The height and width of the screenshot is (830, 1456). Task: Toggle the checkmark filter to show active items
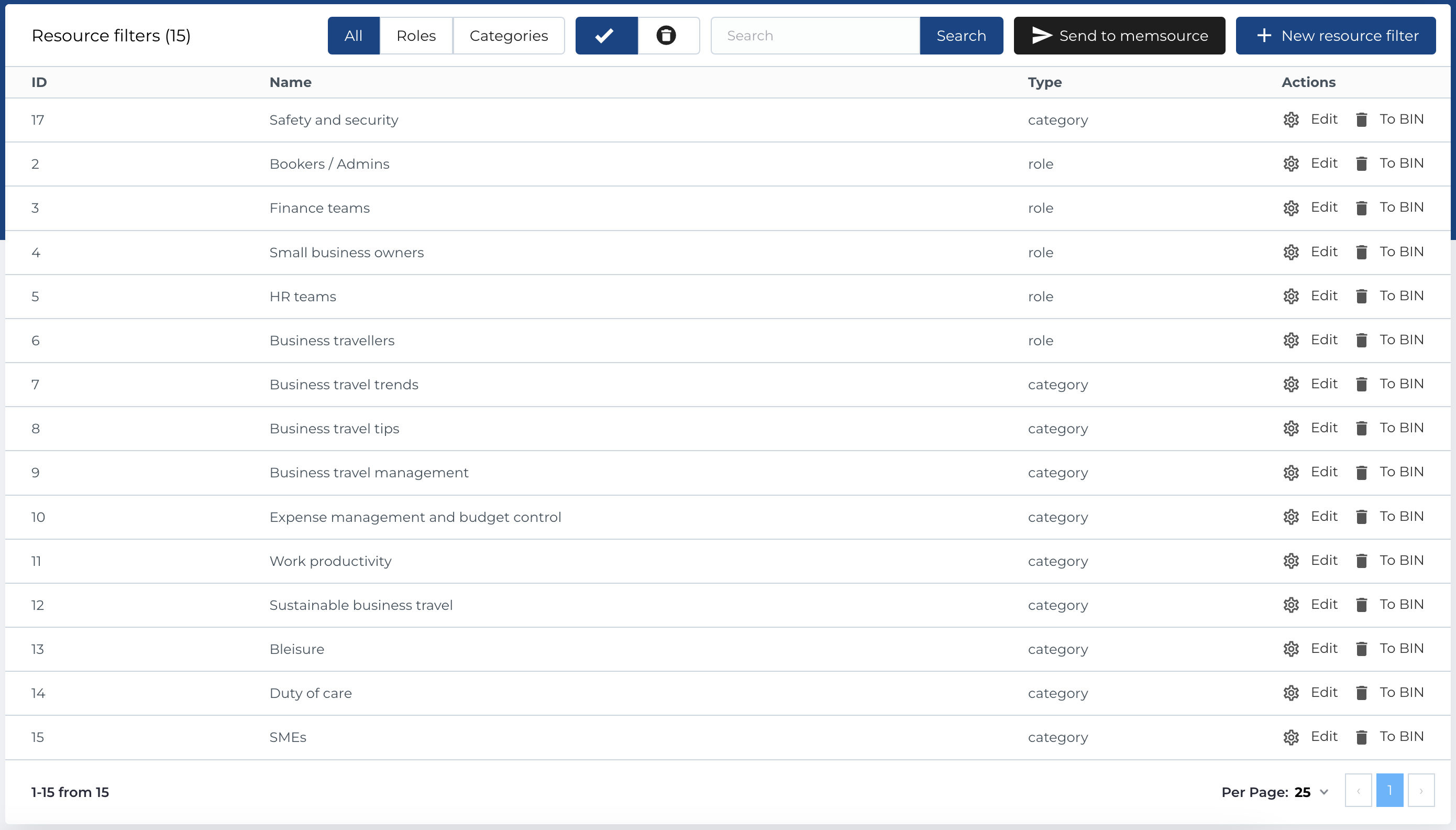click(x=605, y=35)
